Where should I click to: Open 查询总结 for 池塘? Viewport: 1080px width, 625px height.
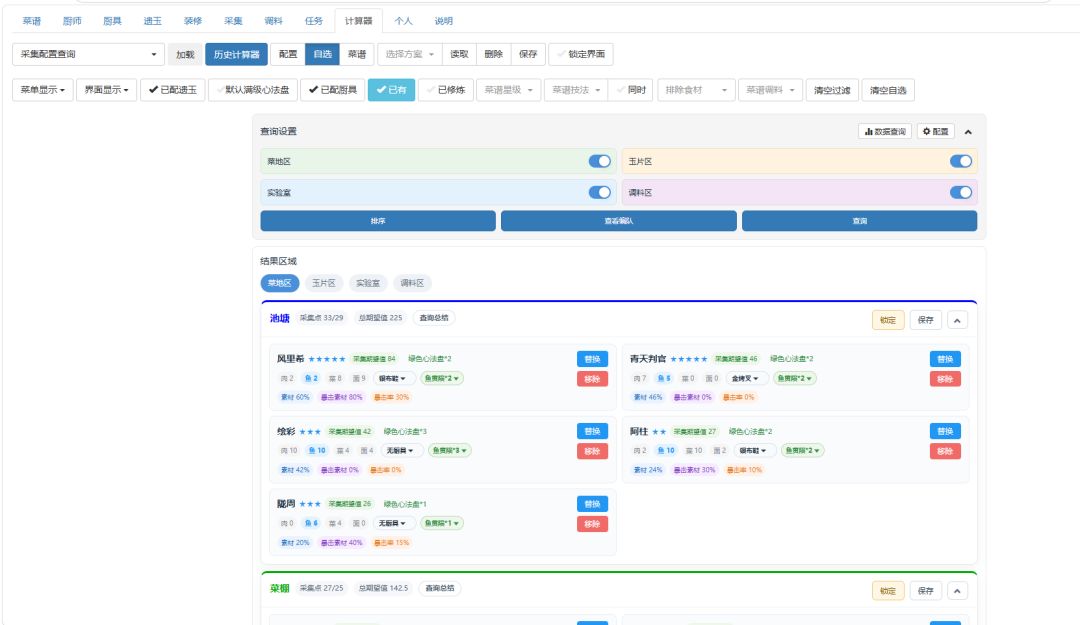(434, 318)
